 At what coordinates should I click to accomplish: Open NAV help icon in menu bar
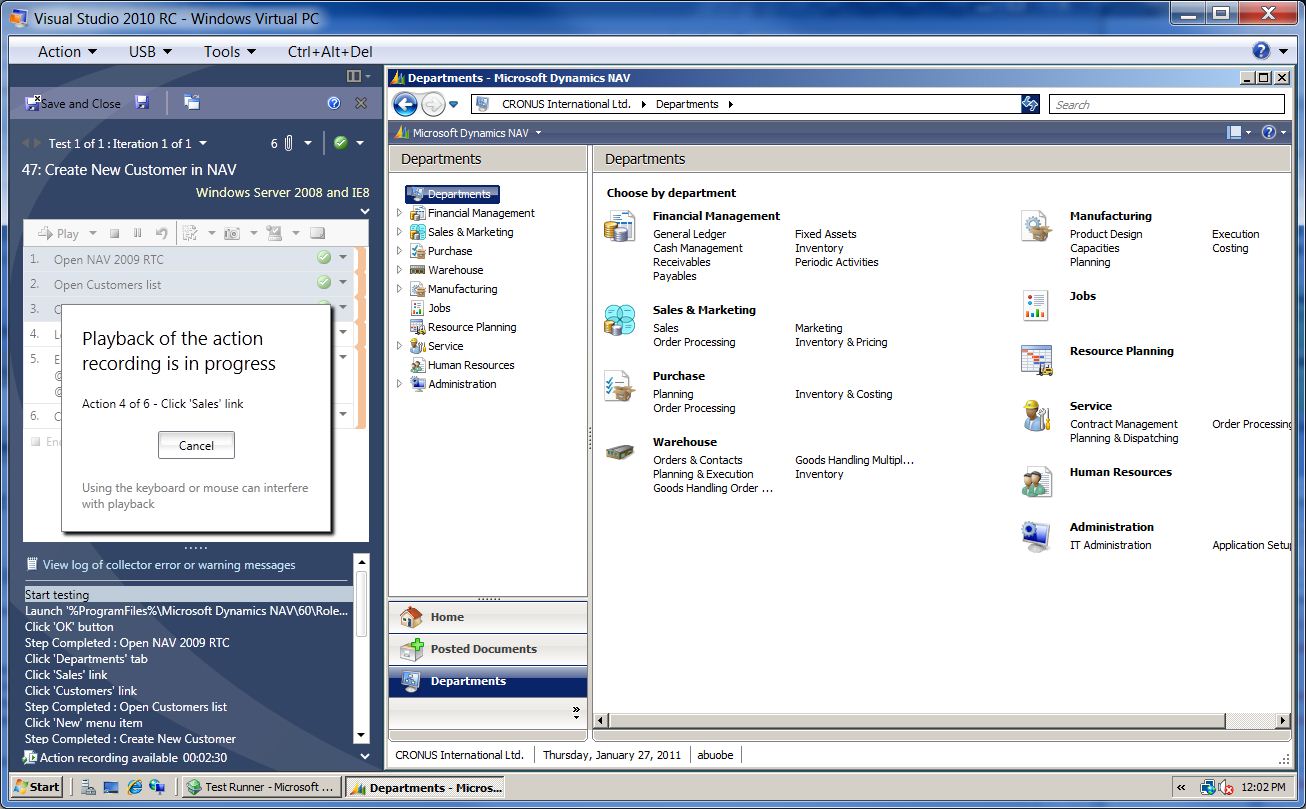[1268, 132]
